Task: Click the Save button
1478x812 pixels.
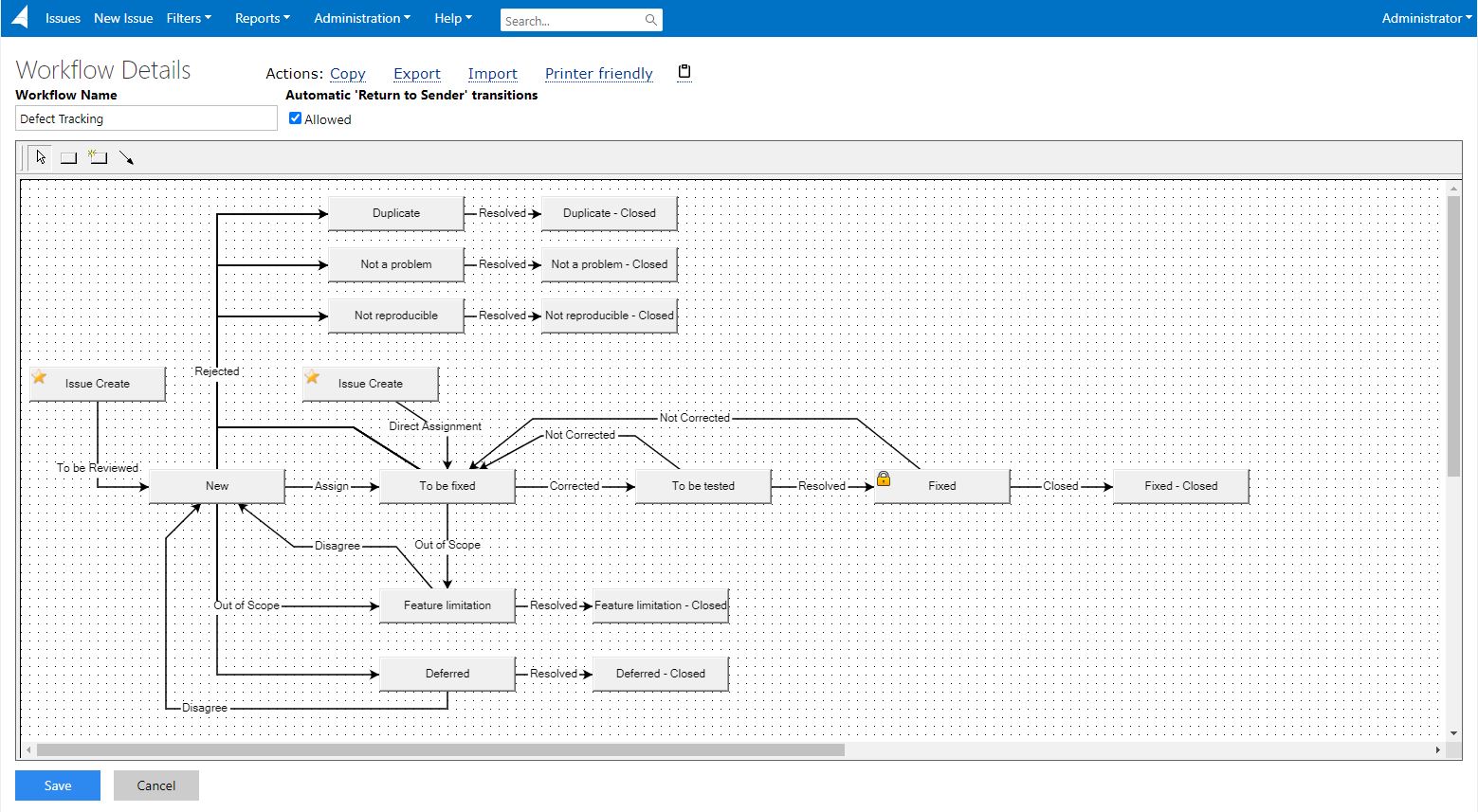Action: (x=57, y=785)
